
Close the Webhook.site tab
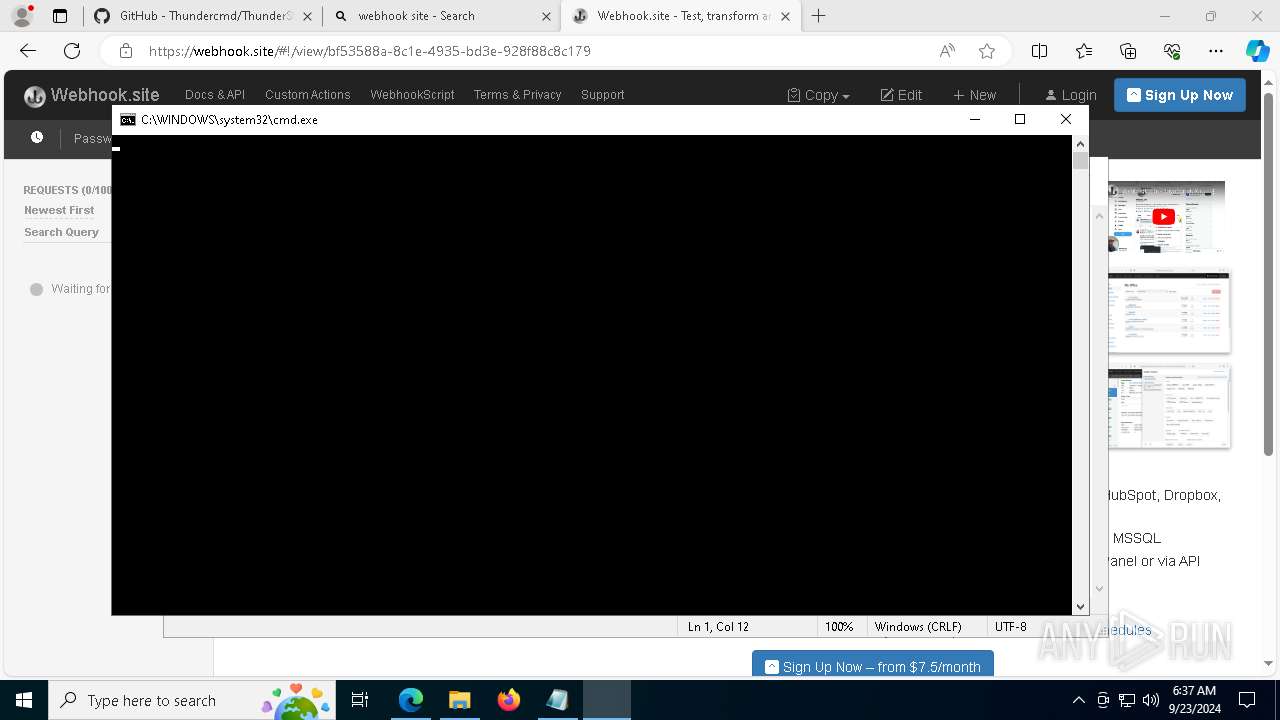785,16
